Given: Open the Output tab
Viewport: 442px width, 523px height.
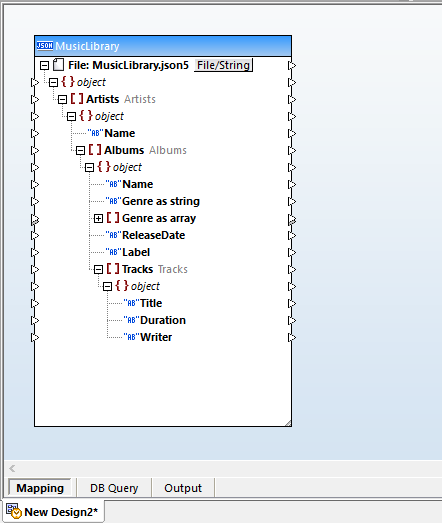Looking at the screenshot, I should [183, 488].
